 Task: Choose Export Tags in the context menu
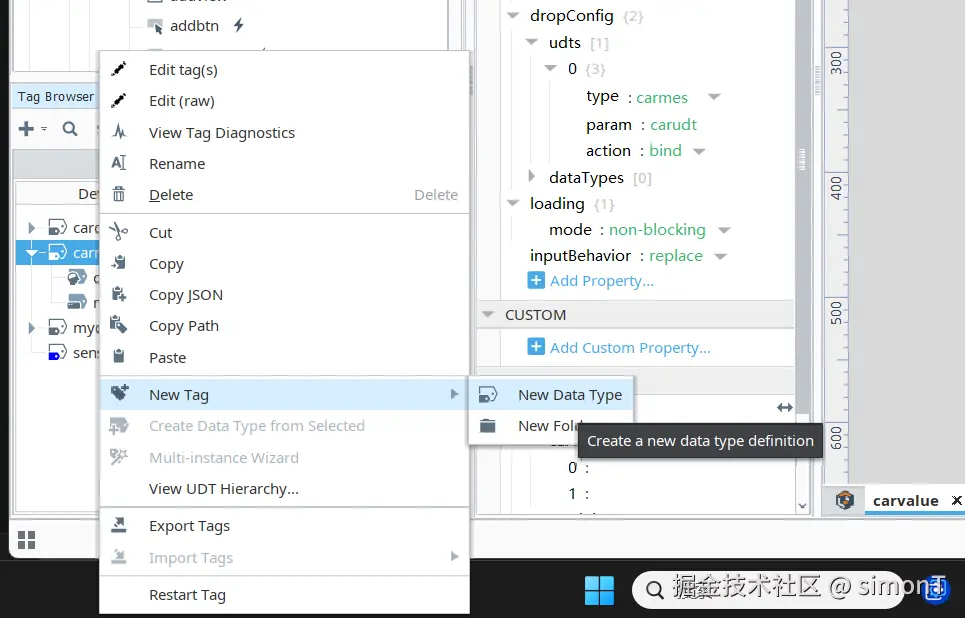click(189, 526)
